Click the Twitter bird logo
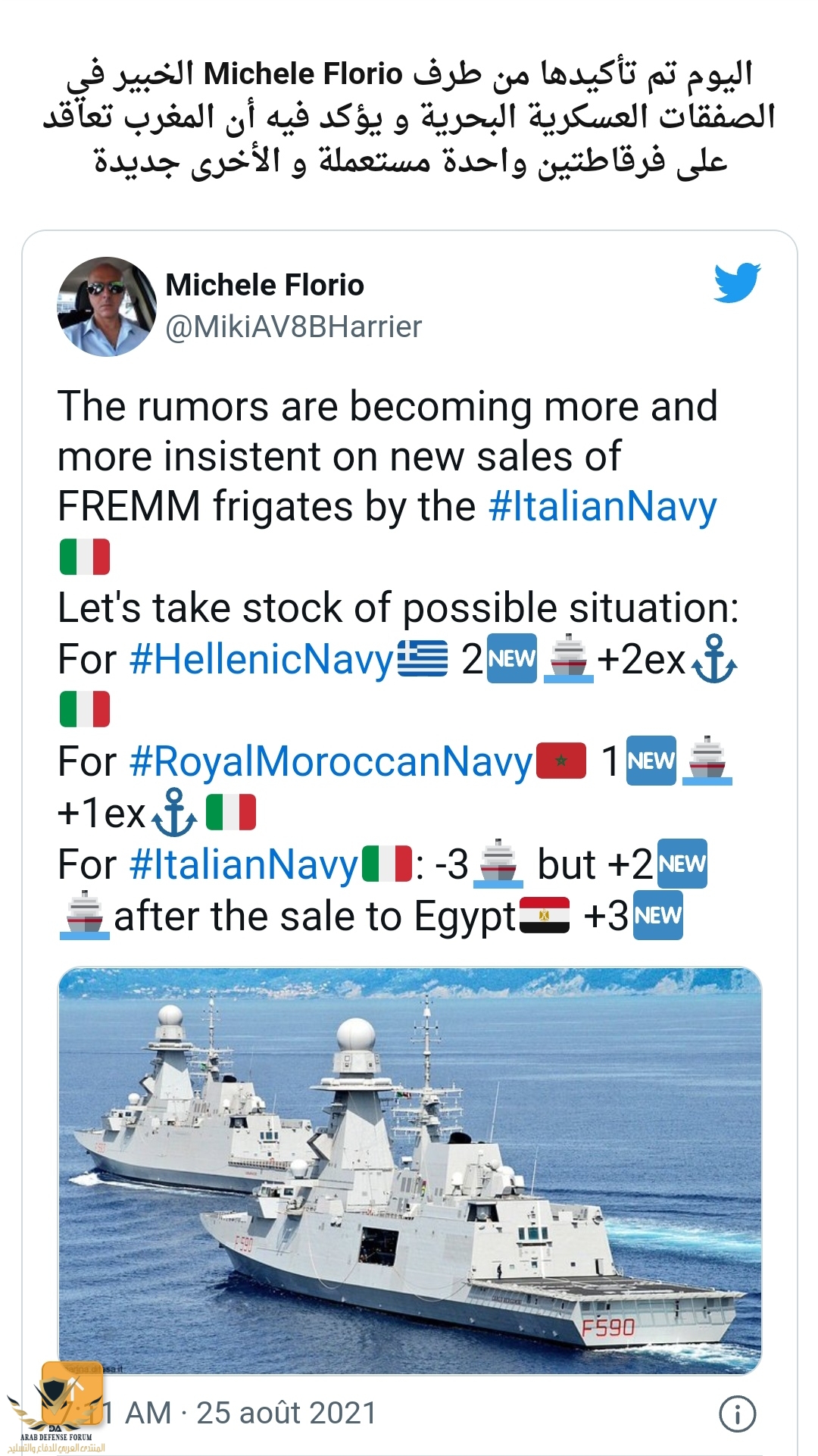818x1456 pixels. [x=737, y=283]
